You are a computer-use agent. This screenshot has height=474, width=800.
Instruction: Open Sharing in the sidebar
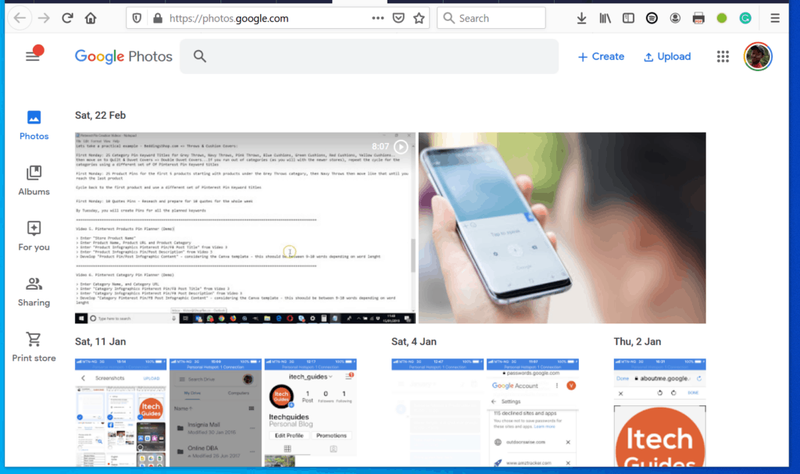[34, 292]
